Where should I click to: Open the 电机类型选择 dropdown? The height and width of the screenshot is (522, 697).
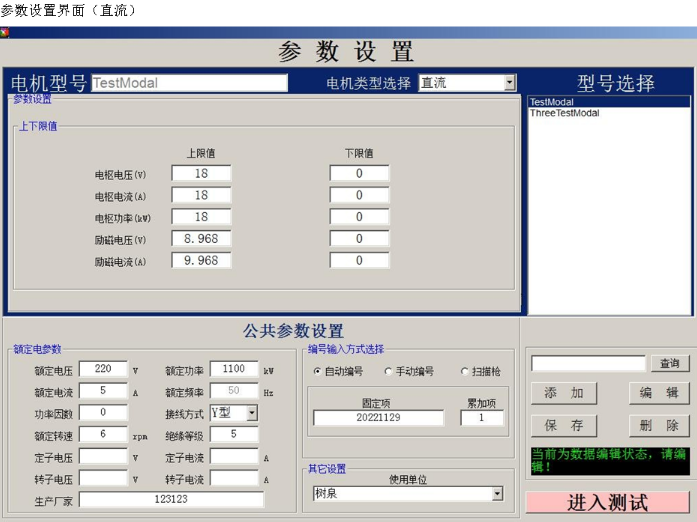pos(509,83)
